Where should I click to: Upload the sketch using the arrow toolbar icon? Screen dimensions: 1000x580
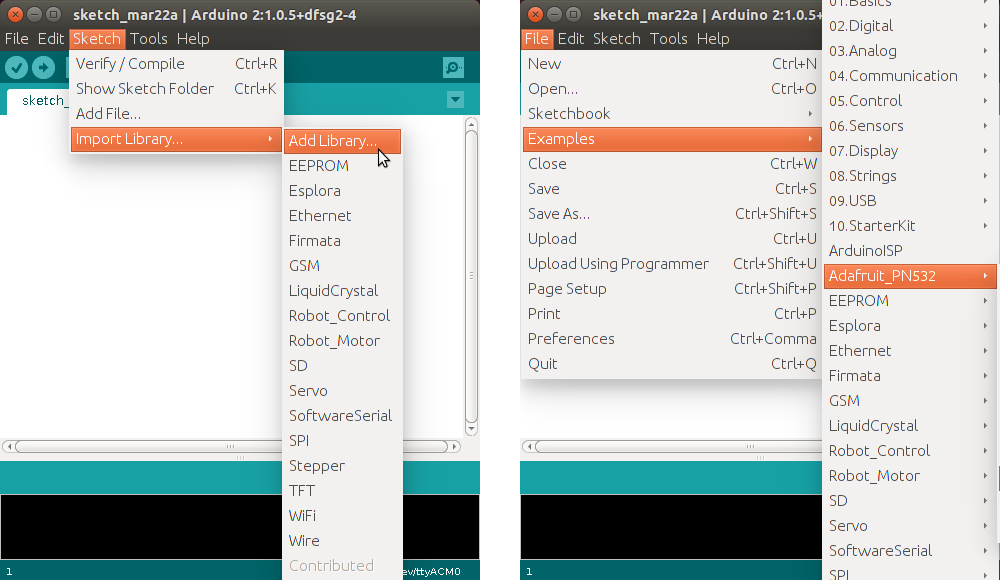coord(41,67)
